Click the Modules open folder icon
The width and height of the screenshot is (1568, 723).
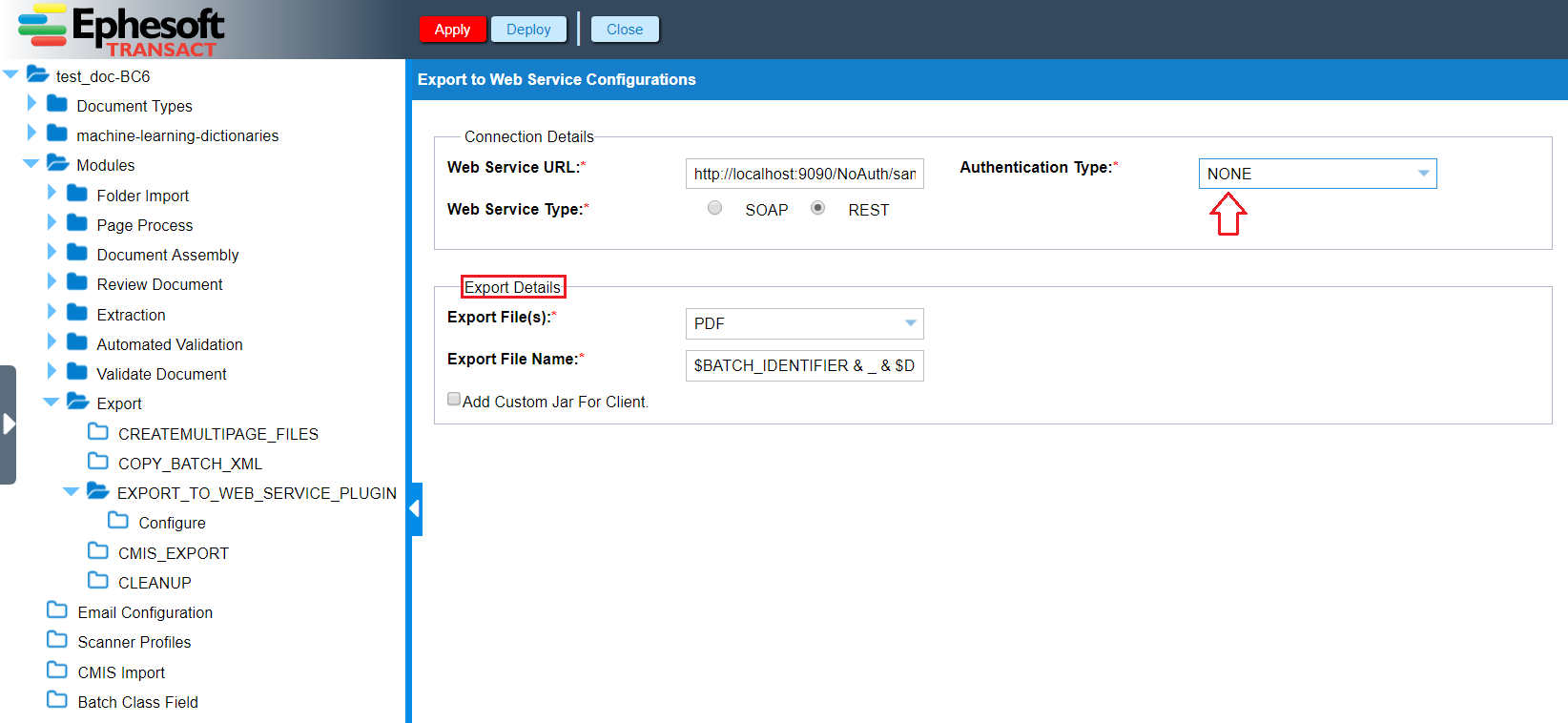pos(58,163)
